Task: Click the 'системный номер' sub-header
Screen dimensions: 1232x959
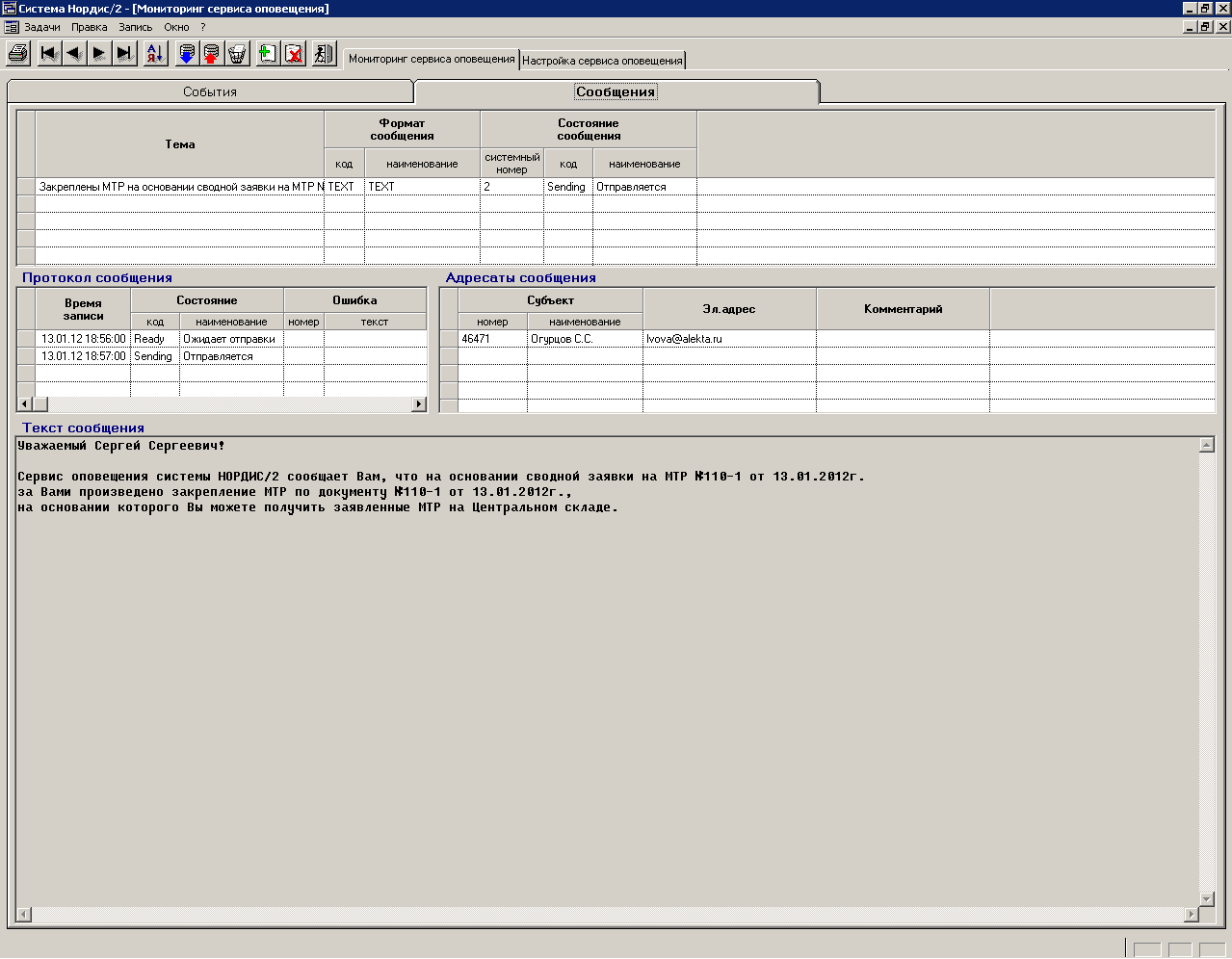Action: tap(511, 164)
